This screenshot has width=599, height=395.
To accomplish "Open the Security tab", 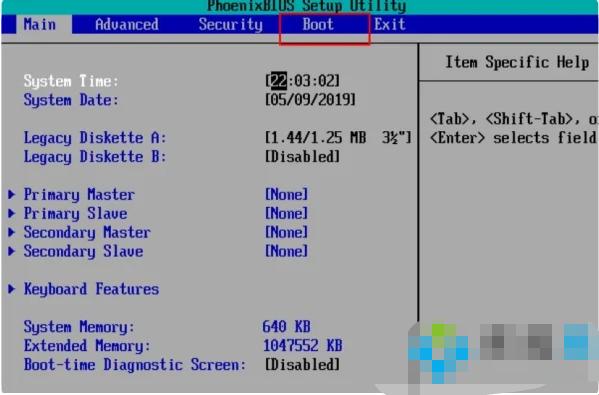I will click(231, 25).
